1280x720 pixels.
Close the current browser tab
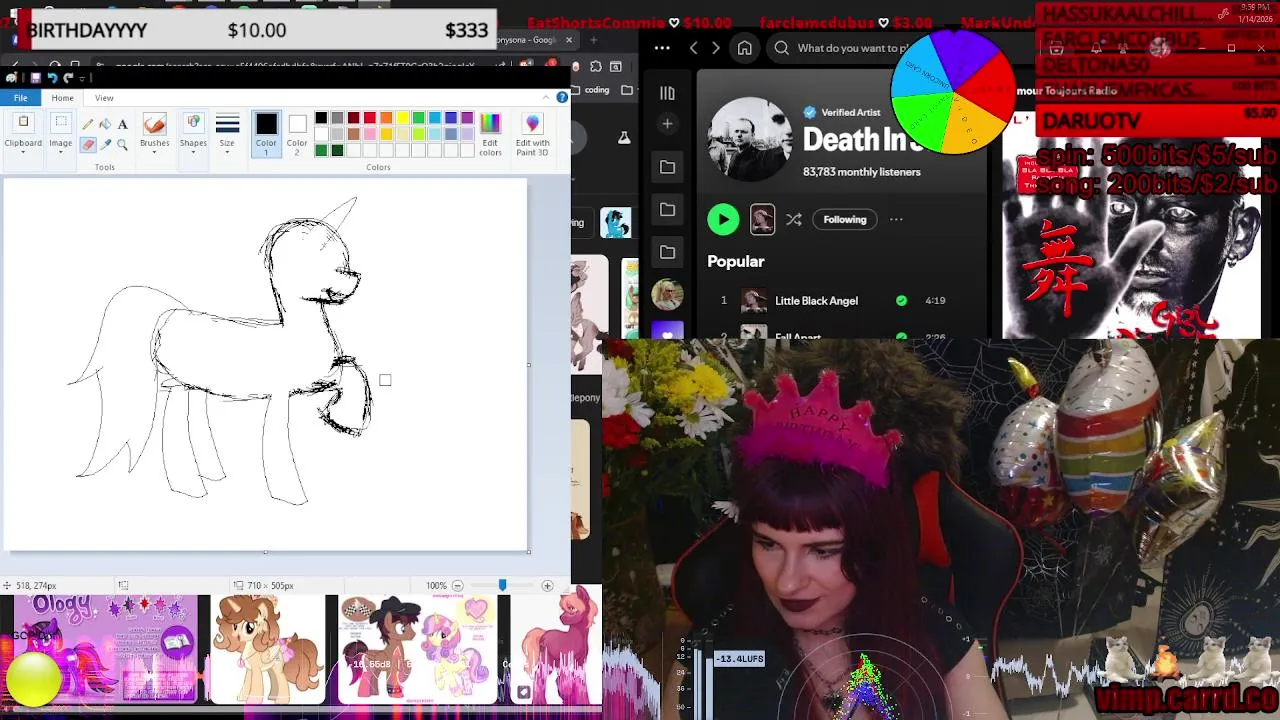pyautogui.click(x=569, y=40)
